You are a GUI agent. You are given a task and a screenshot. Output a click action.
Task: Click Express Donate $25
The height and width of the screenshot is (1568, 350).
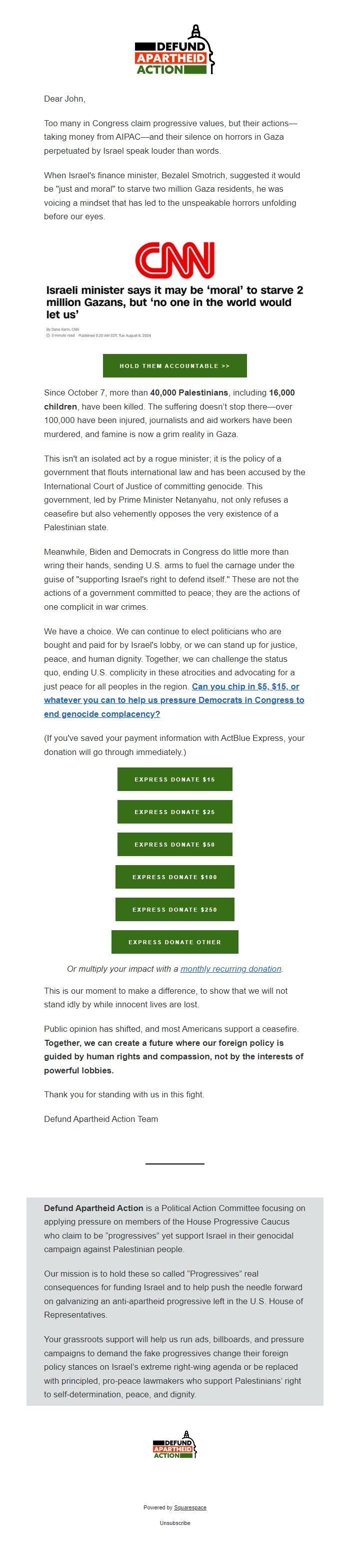click(x=174, y=812)
